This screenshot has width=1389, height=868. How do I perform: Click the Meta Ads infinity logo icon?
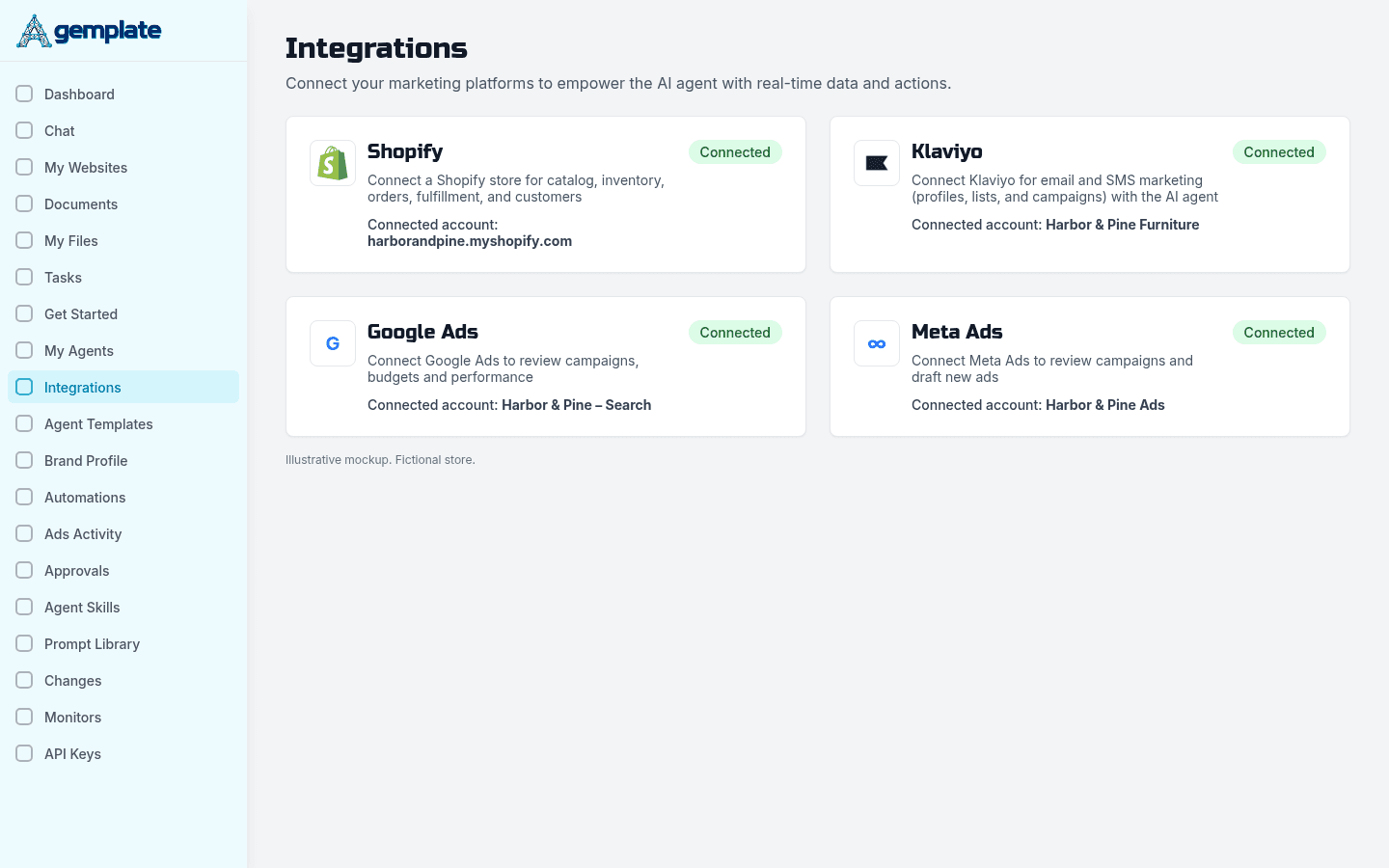coord(877,343)
